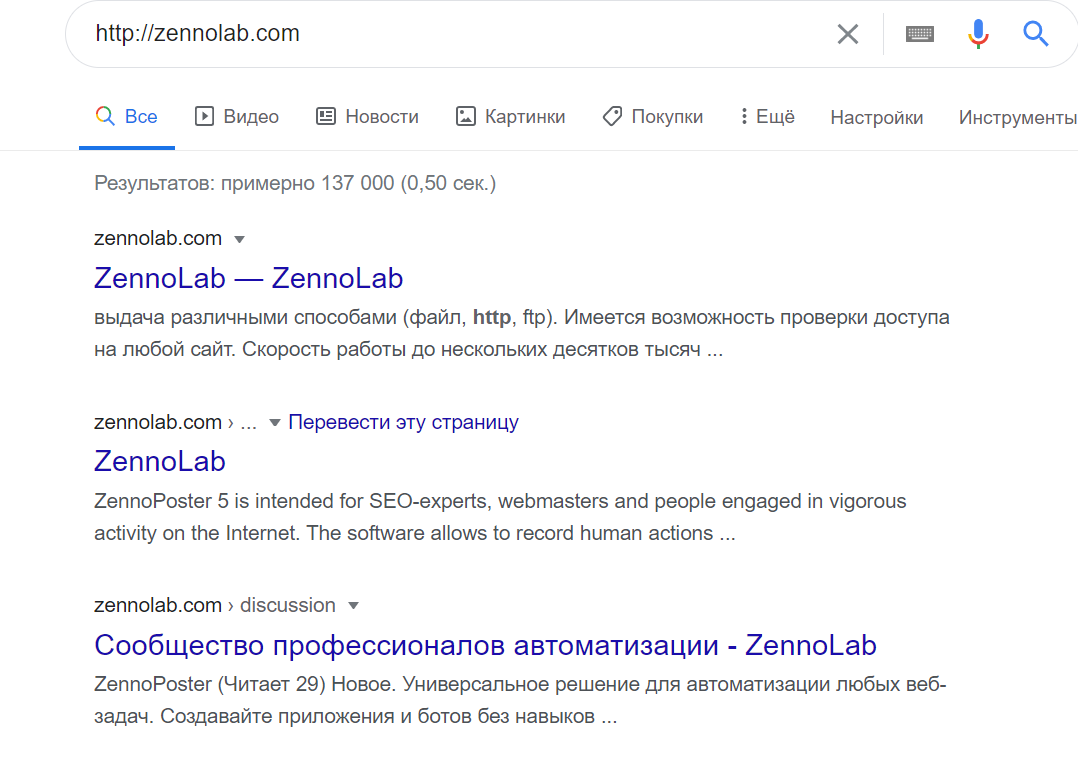Open the on-screen keyboard icon
This screenshot has width=1078, height=777.
point(919,34)
